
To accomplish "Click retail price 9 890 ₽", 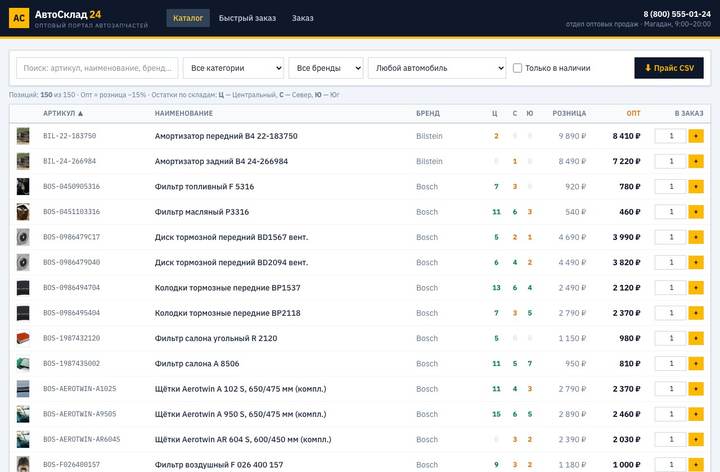I will point(572,136).
